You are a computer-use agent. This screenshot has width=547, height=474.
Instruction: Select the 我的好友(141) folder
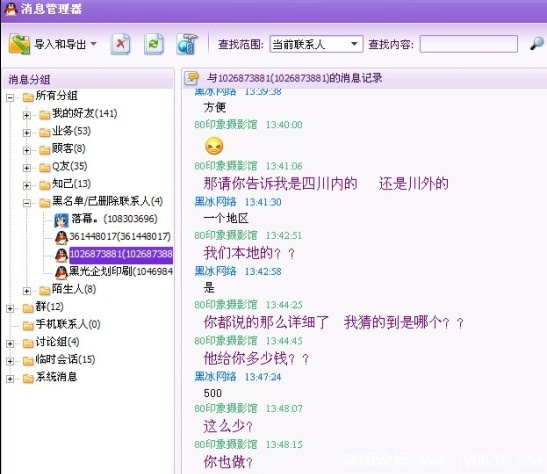(x=84, y=113)
